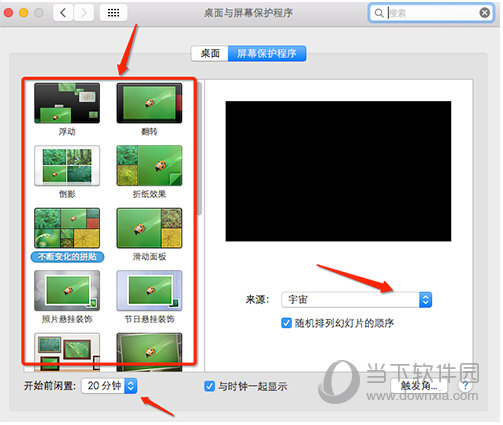The image size is (503, 425).
Task: Show all preferences grid icon
Action: [x=113, y=13]
